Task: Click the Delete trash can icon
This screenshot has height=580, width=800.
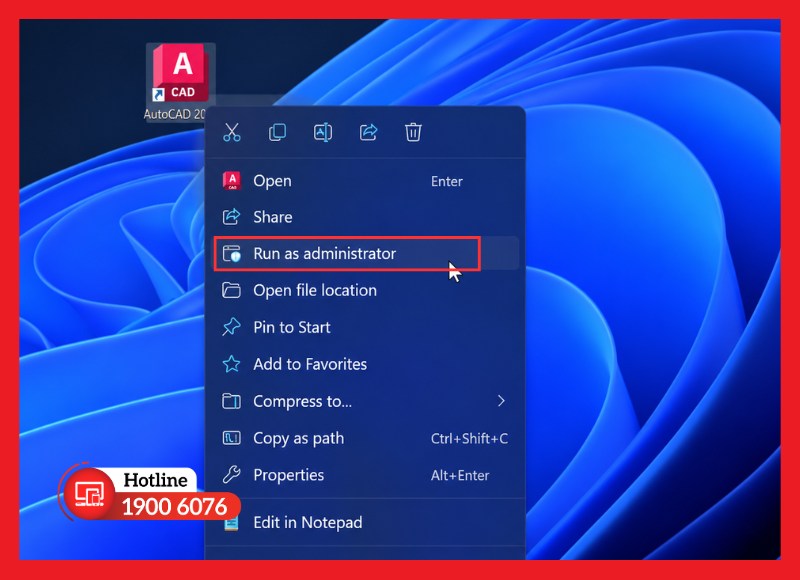Action: pyautogui.click(x=413, y=133)
